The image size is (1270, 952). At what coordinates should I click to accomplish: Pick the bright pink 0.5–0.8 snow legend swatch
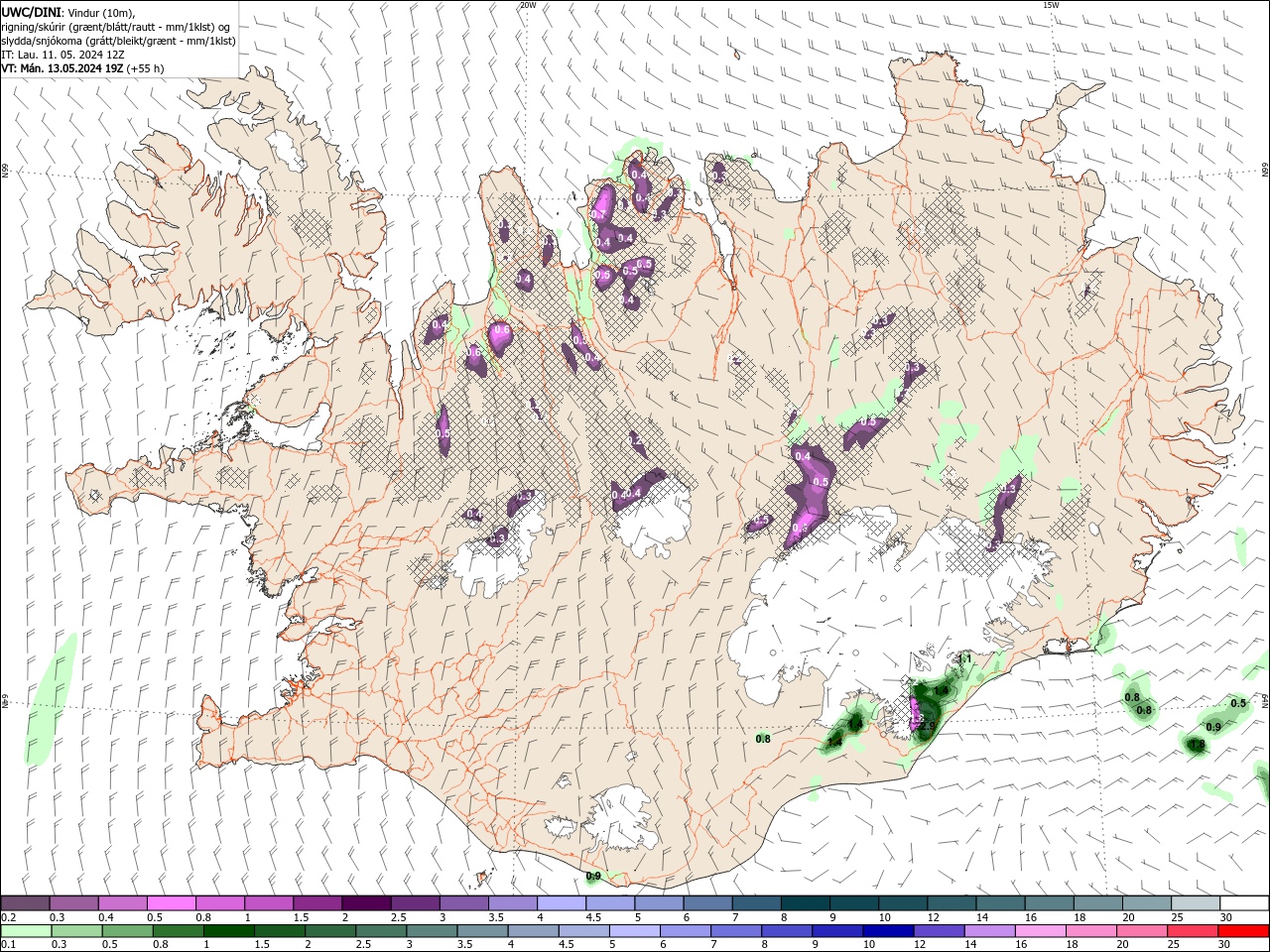(x=171, y=903)
